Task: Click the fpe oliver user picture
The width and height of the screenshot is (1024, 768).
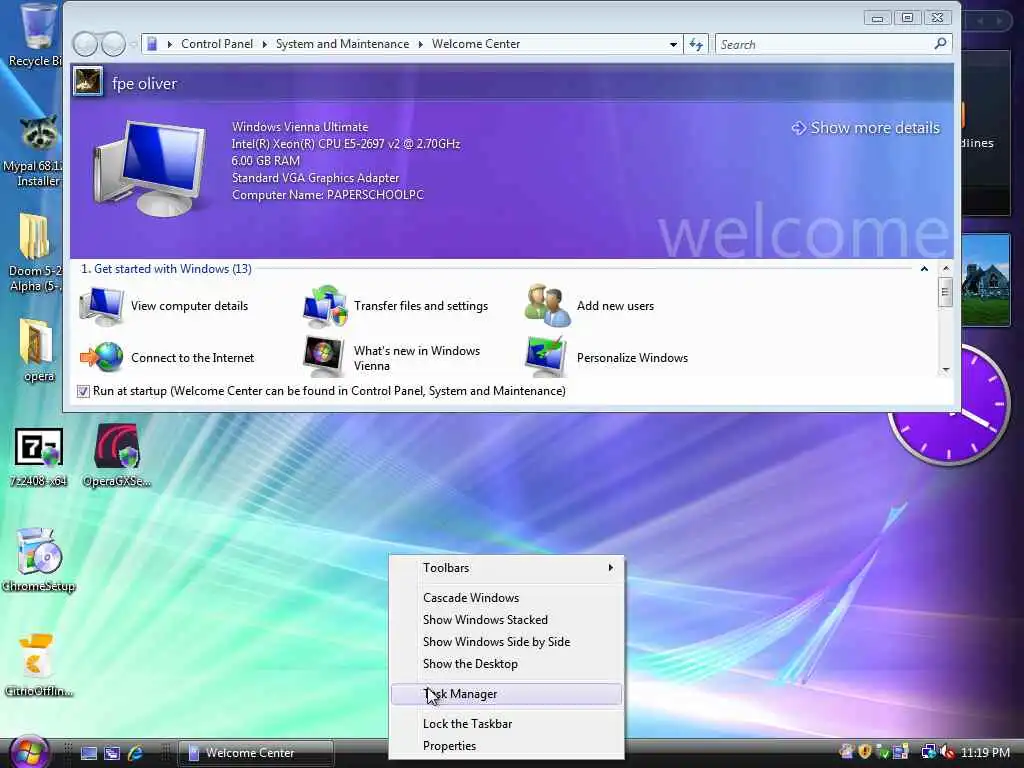Action: click(x=88, y=82)
